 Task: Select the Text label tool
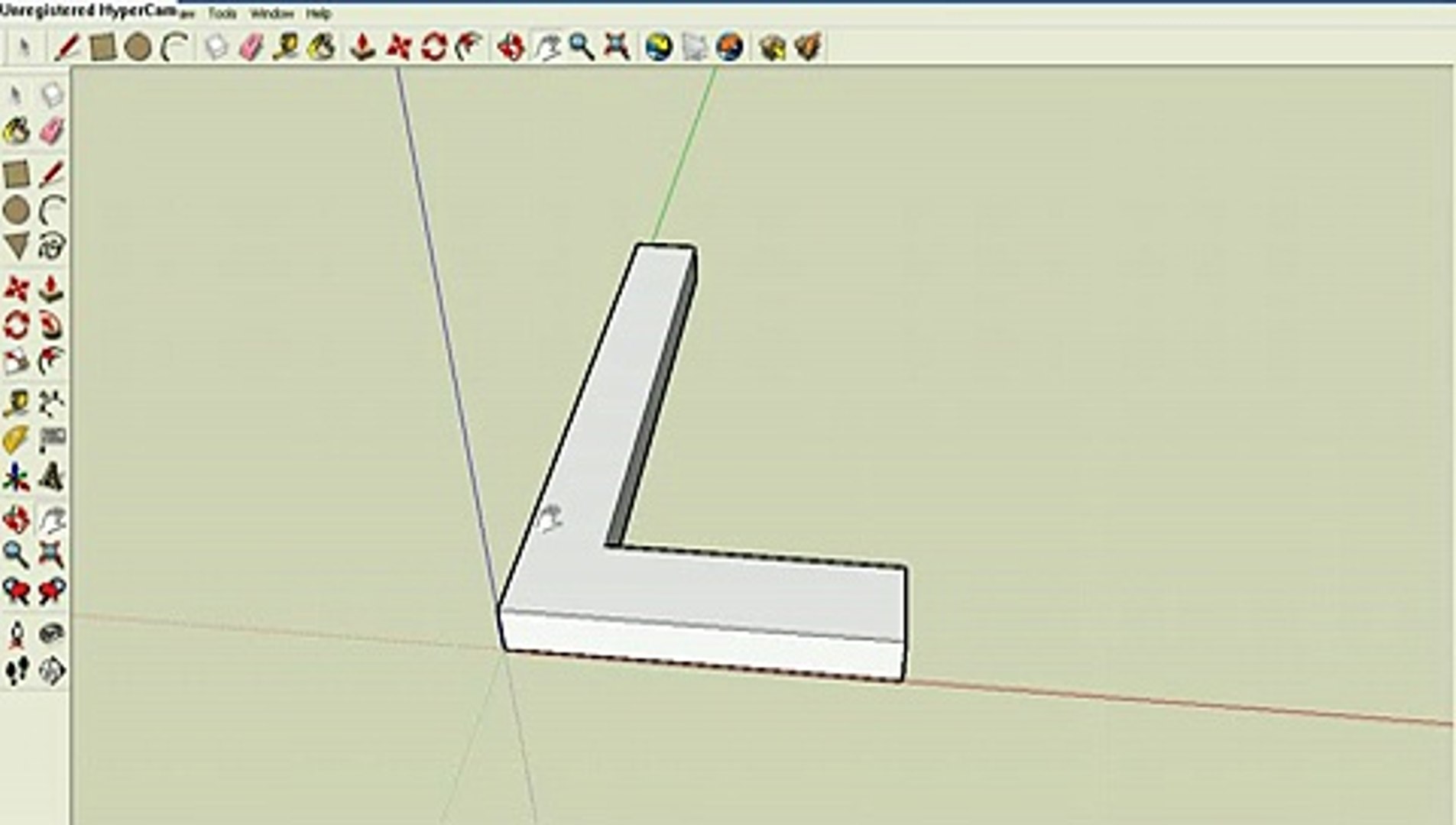(51, 440)
